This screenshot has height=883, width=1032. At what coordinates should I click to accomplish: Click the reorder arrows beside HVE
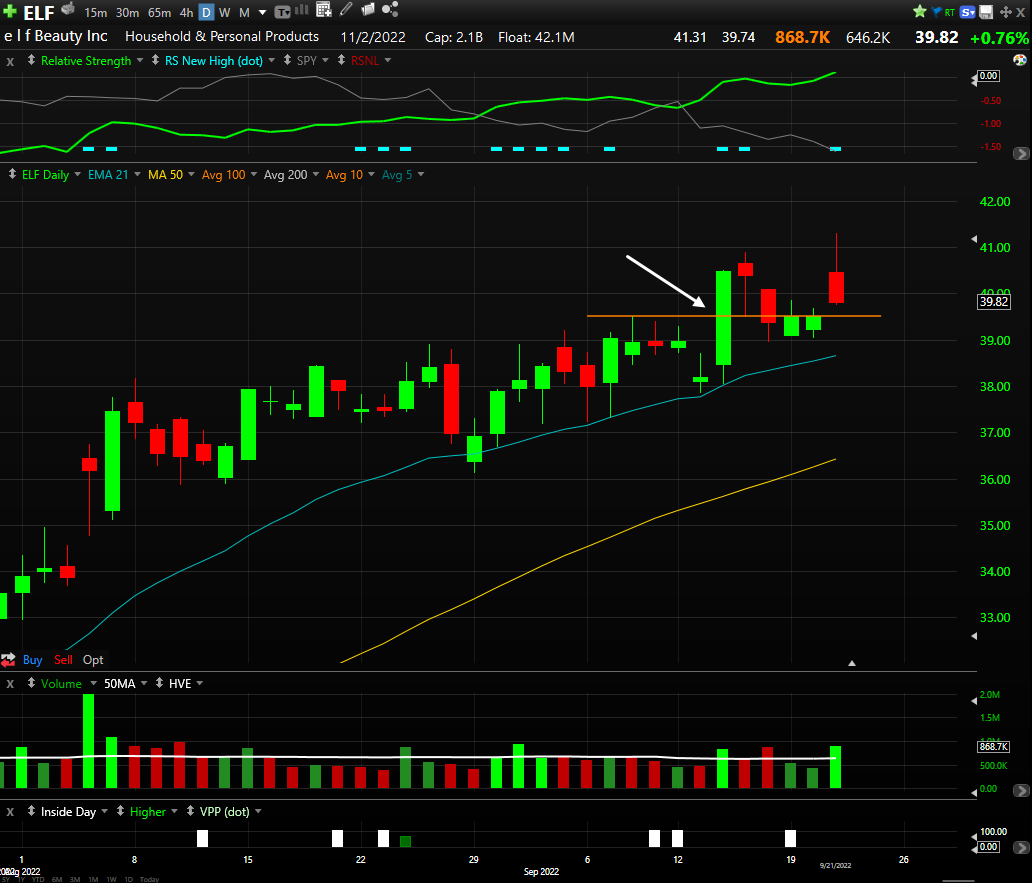[159, 683]
